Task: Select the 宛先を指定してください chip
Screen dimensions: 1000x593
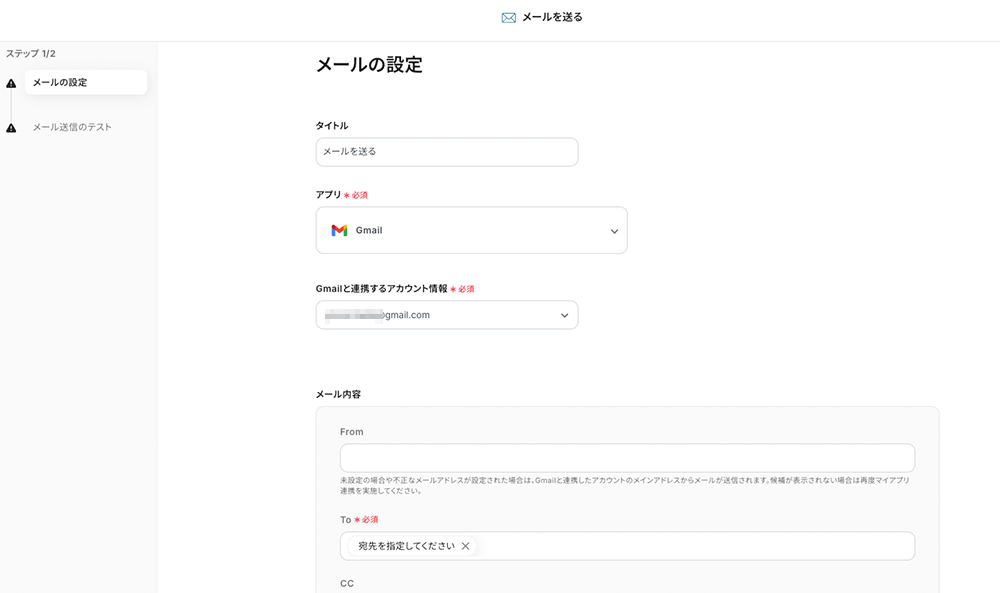Action: click(406, 546)
